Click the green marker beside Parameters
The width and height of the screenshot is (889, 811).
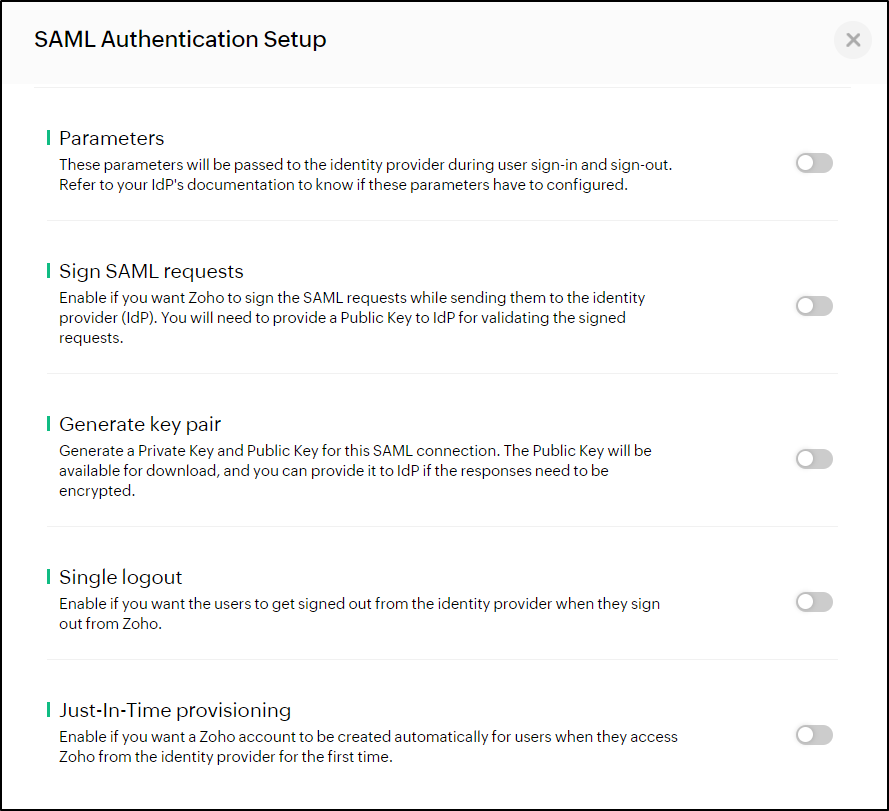coord(48,138)
